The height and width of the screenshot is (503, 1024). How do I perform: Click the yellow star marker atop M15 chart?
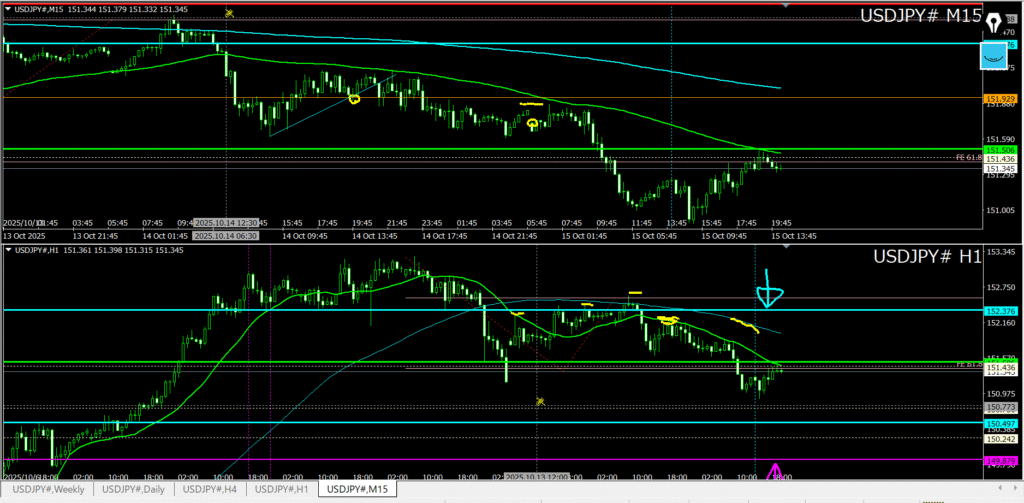[230, 13]
